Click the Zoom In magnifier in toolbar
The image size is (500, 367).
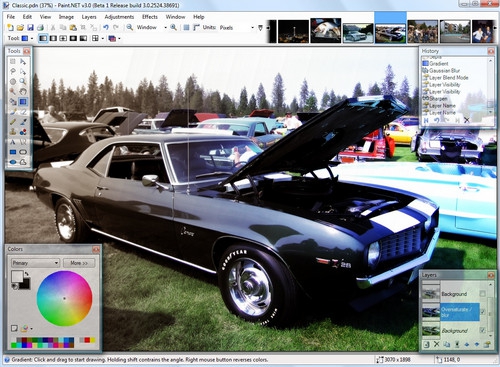[173, 27]
